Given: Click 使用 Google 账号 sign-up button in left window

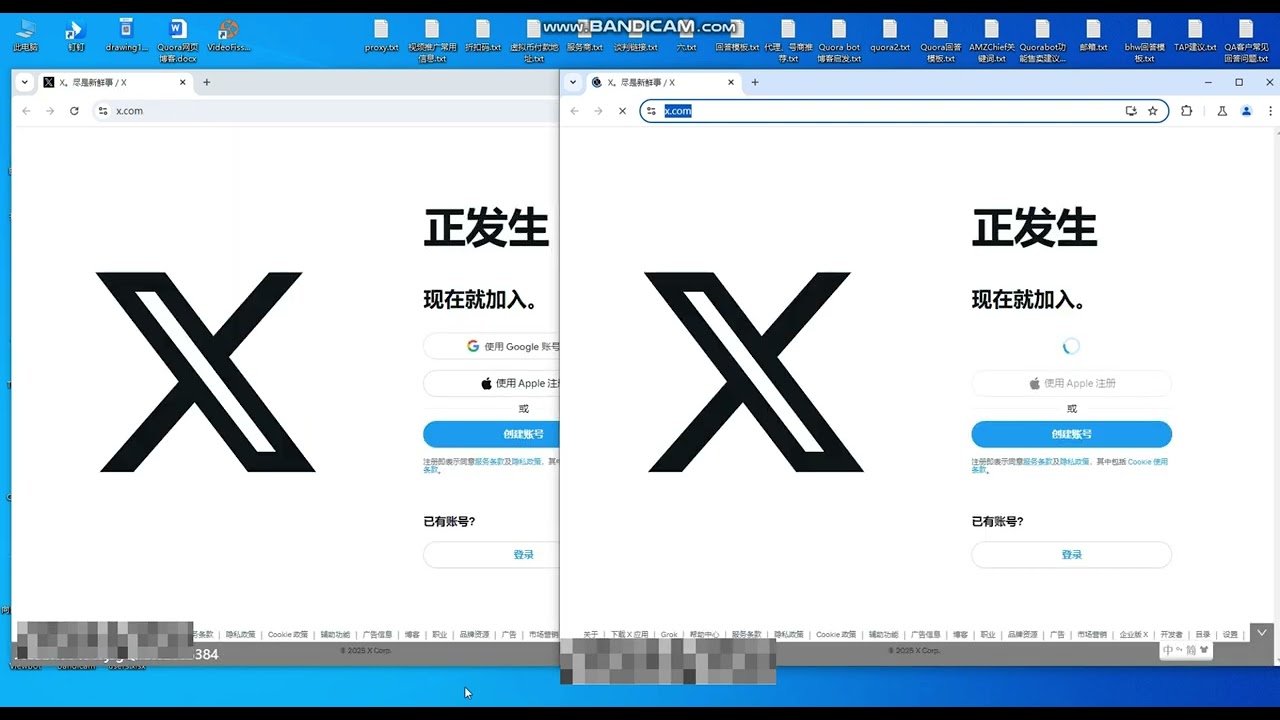Looking at the screenshot, I should [491, 346].
